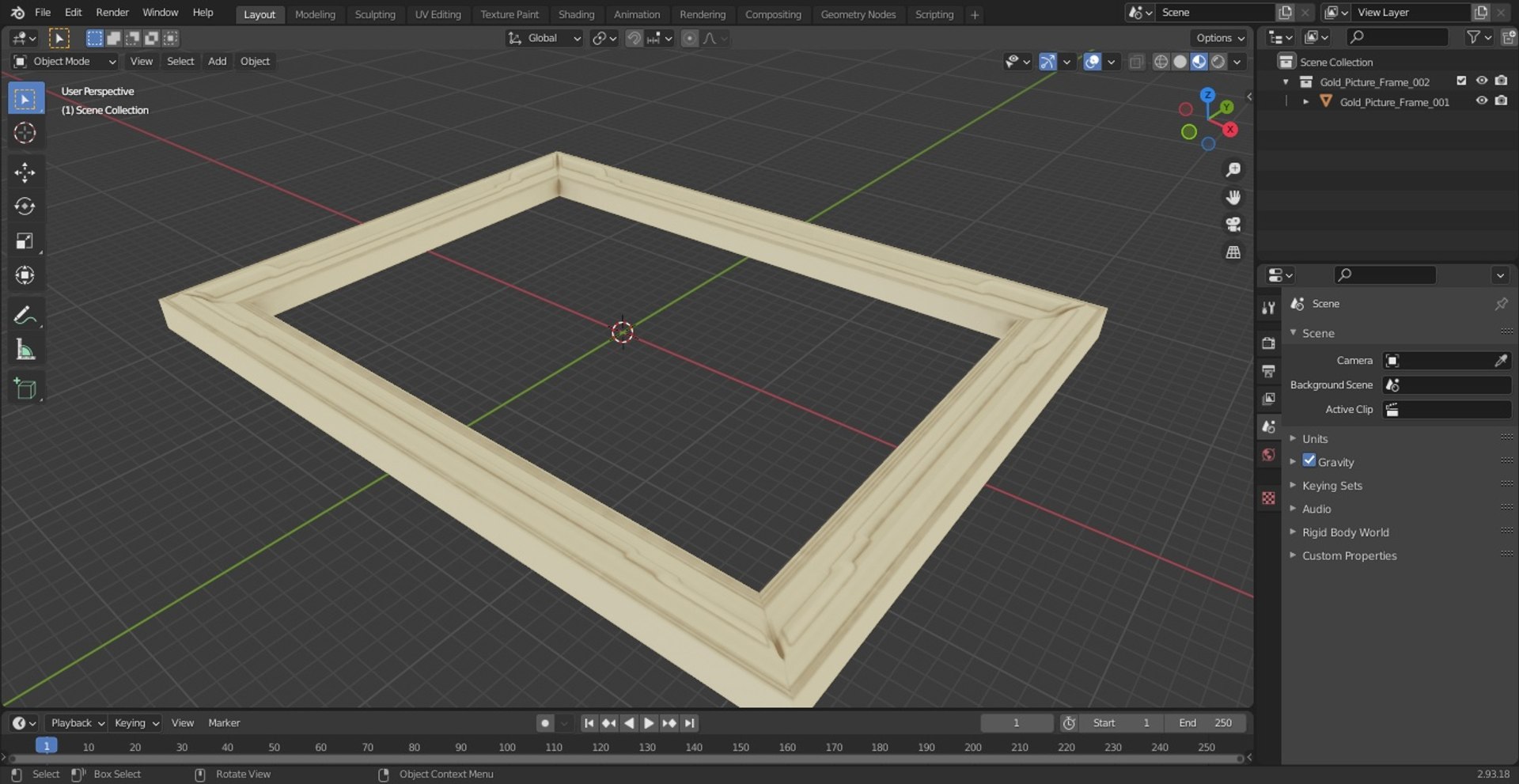Toggle X-ray mode
Viewport: 1519px width, 784px height.
tap(1136, 62)
